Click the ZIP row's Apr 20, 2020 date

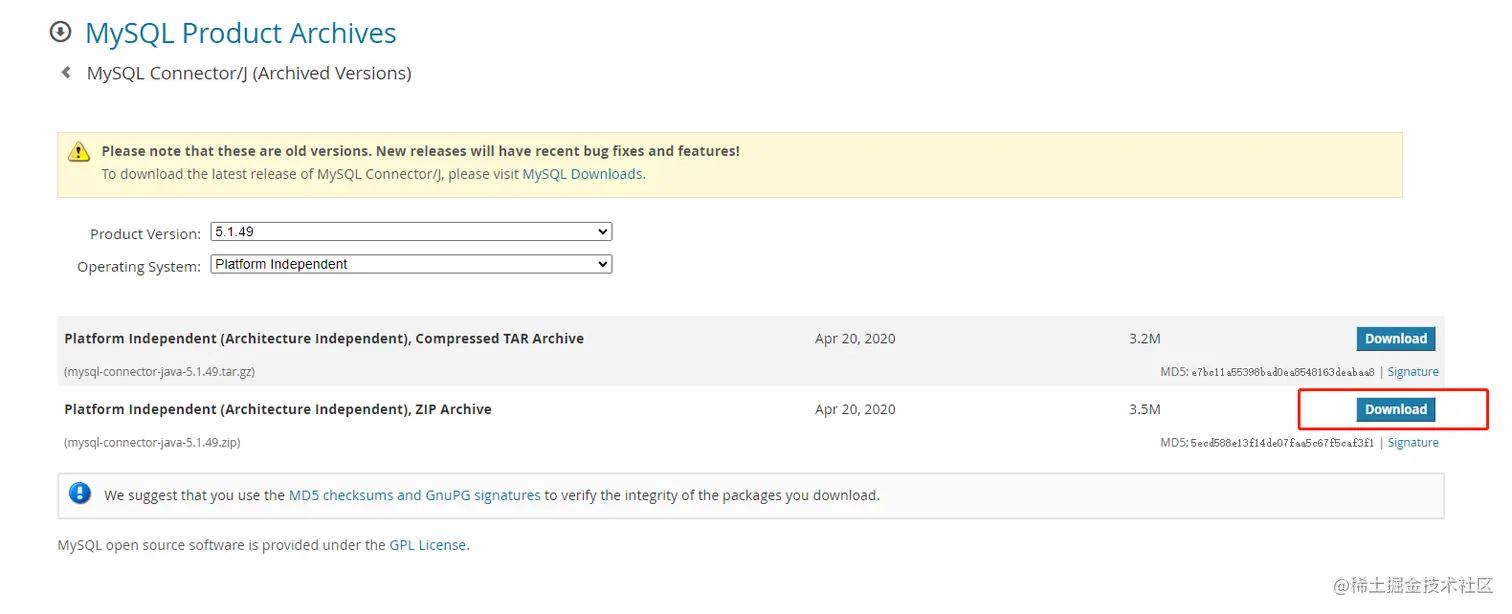coord(855,409)
